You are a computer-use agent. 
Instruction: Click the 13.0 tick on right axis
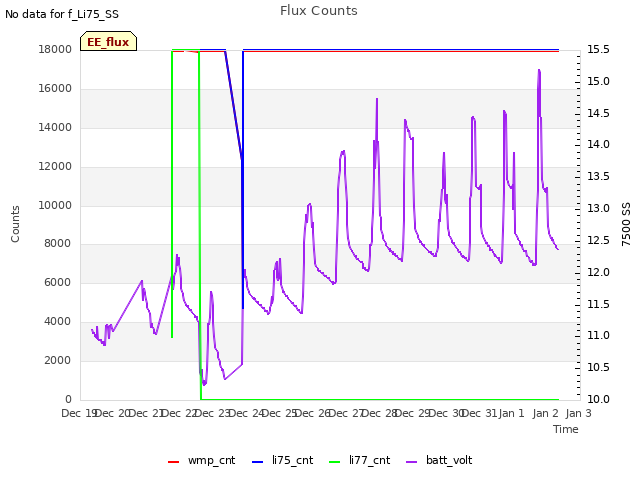point(598,208)
